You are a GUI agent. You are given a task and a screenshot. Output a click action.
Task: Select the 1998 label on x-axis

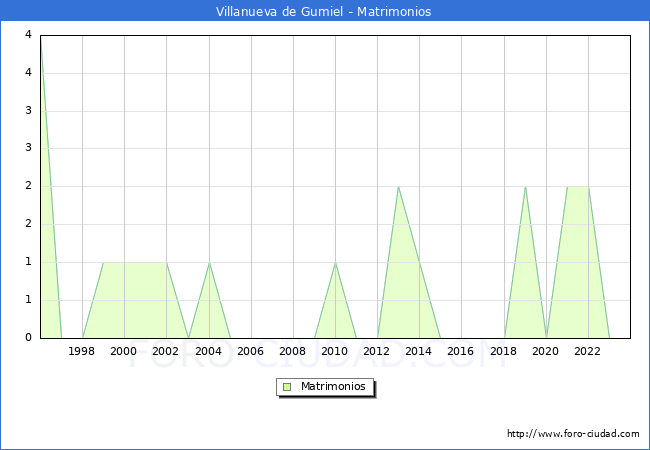tap(82, 351)
